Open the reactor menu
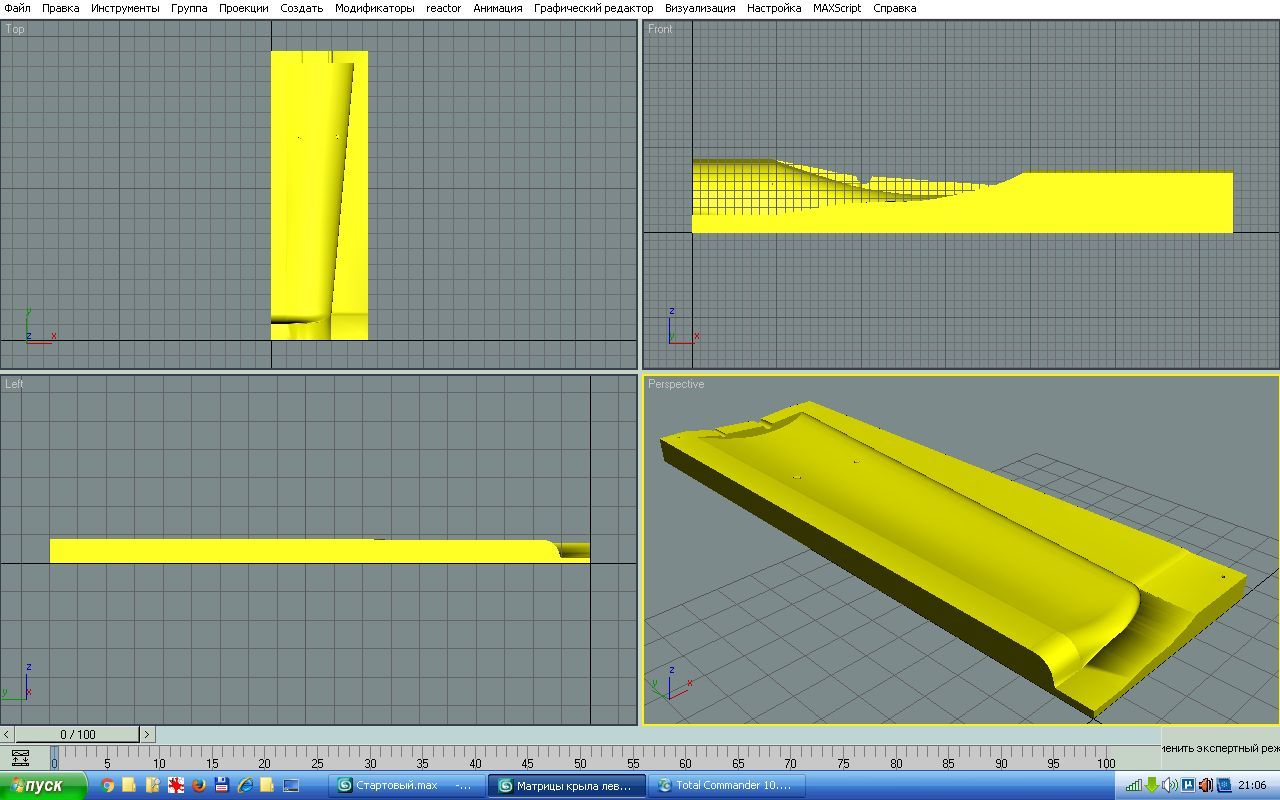This screenshot has width=1280, height=800. pos(444,8)
